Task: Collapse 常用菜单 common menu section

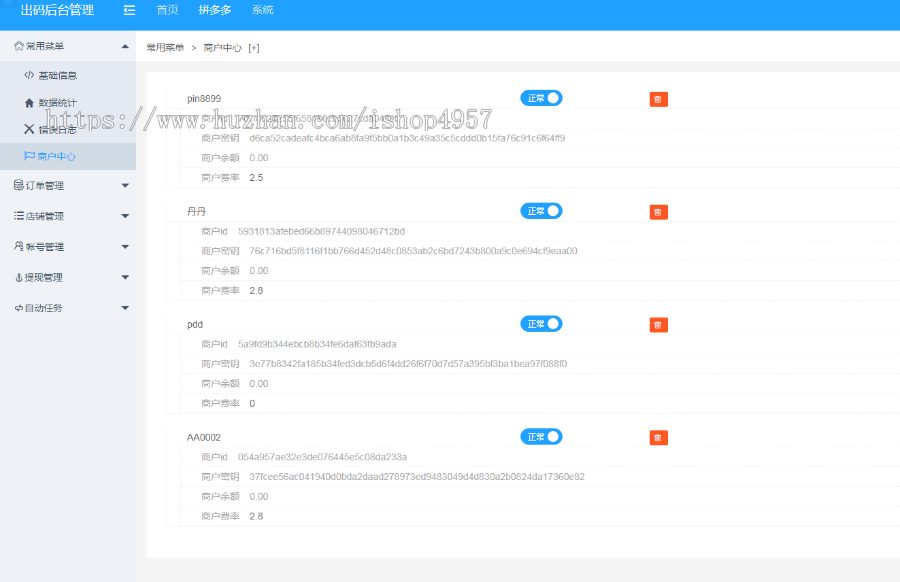Action: [67, 45]
